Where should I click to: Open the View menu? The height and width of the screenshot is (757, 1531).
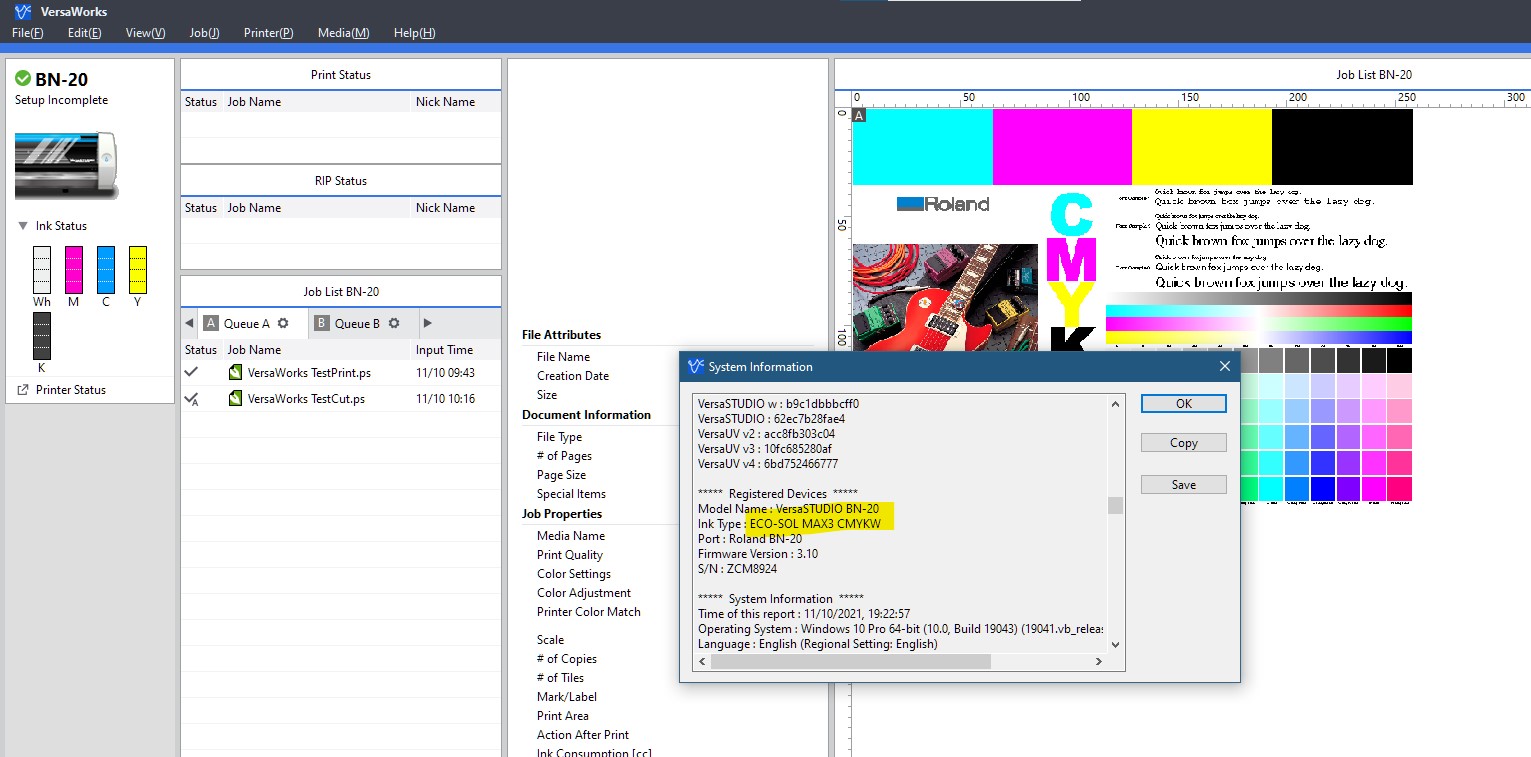(x=145, y=33)
